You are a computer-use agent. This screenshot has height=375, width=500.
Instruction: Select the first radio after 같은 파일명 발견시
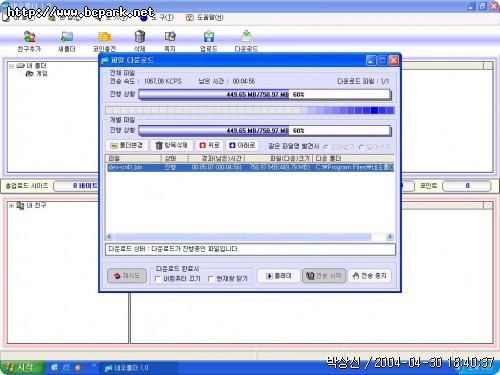tap(326, 147)
